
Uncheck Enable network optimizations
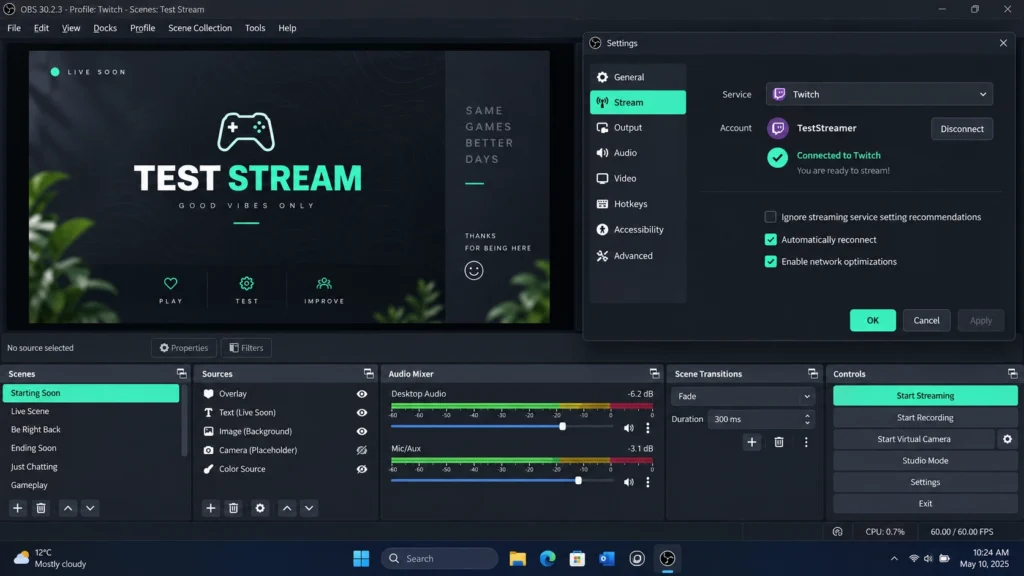pos(771,262)
